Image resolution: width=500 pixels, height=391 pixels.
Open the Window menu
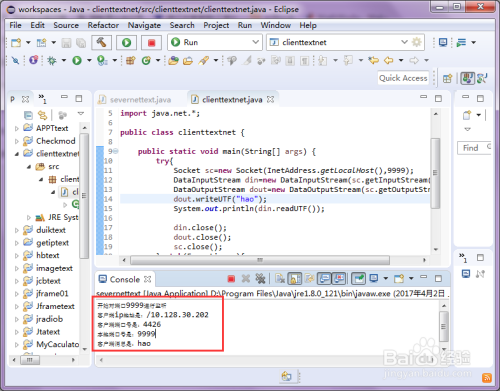point(275,25)
